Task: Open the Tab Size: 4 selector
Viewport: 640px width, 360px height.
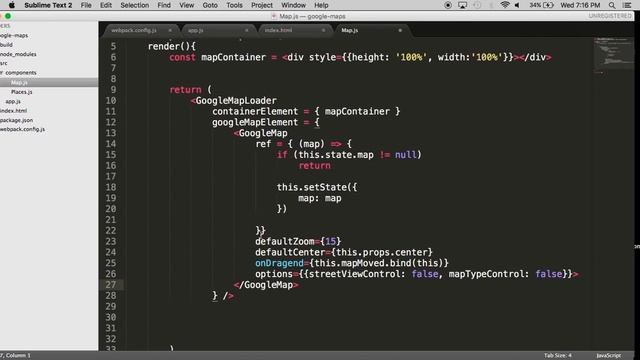Action: [x=558, y=356]
